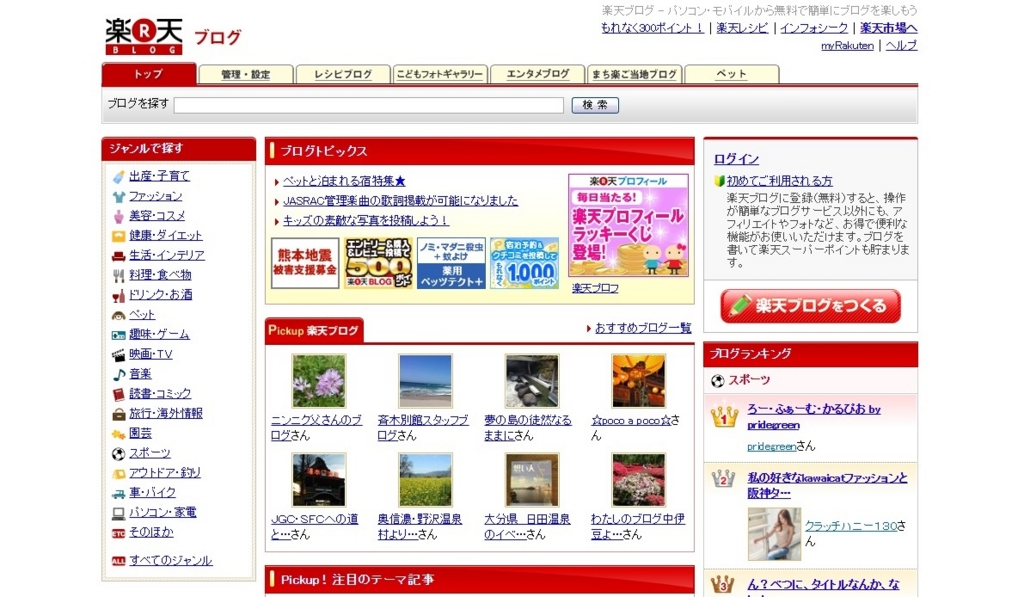Open JASRAC管理楽曲 lyrics topic link

coord(400,201)
